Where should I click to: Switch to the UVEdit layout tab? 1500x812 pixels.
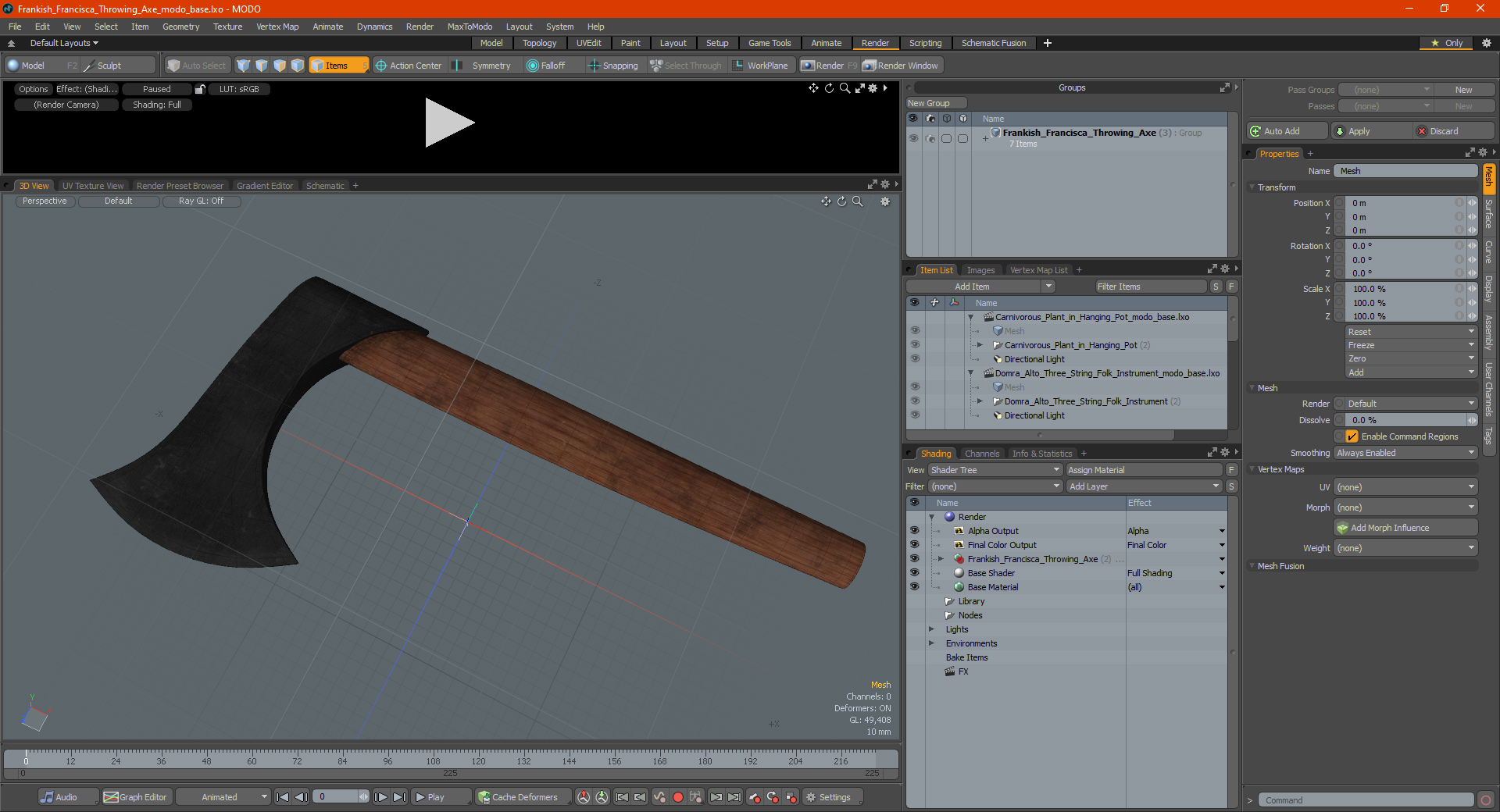(x=588, y=43)
